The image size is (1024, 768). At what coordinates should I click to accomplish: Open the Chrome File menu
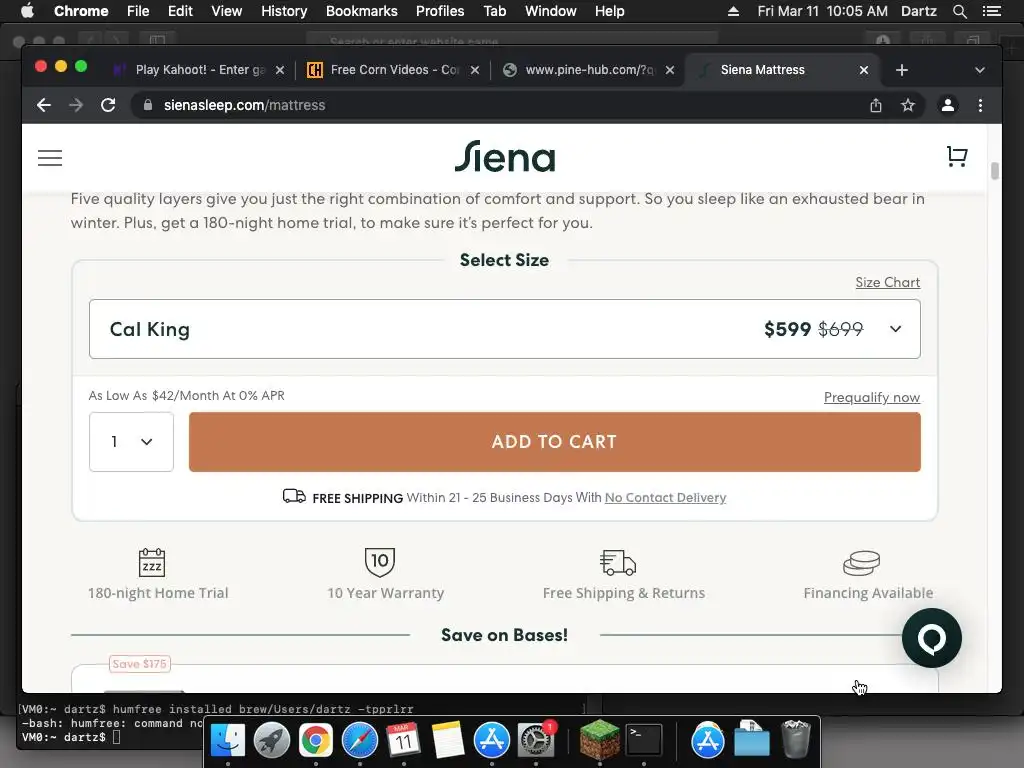138,11
